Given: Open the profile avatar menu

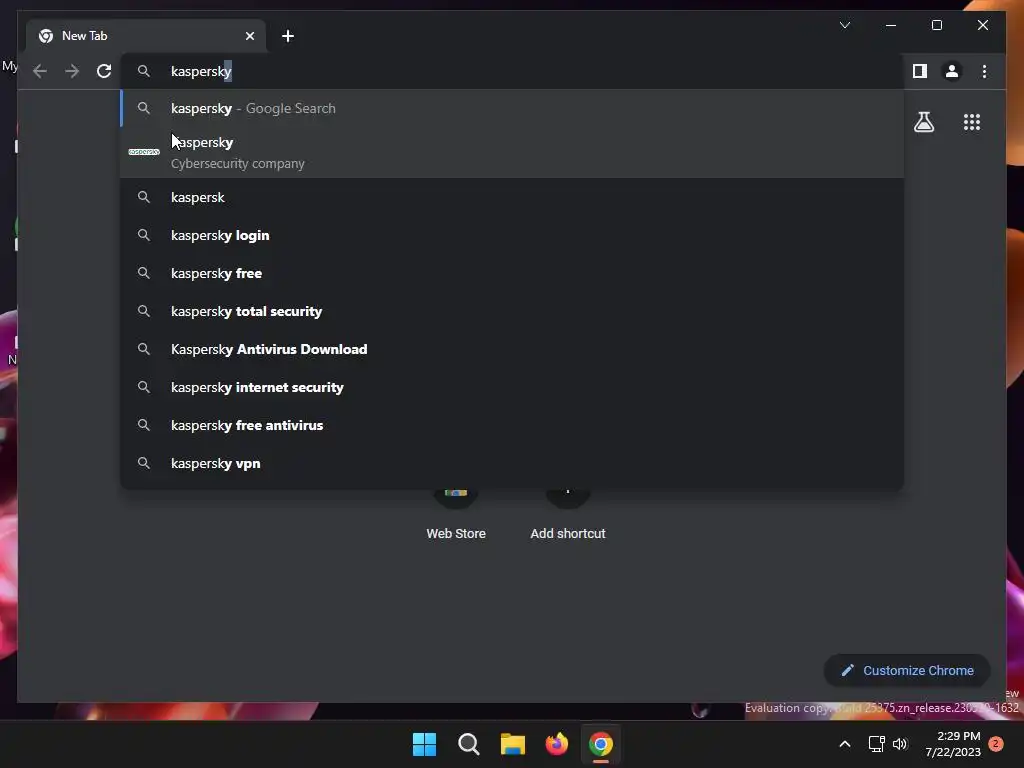Looking at the screenshot, I should click(952, 71).
